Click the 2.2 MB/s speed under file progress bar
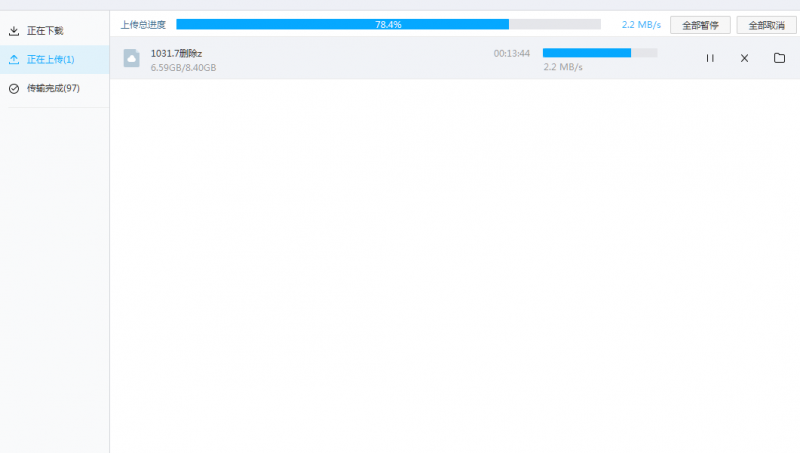This screenshot has height=453, width=800. click(x=563, y=68)
